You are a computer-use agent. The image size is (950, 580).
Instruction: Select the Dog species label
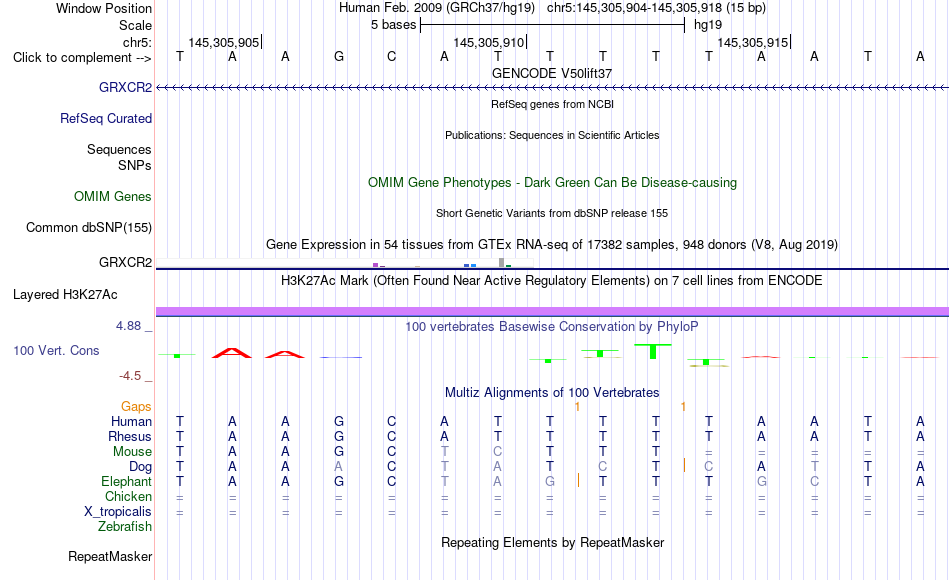tap(140, 467)
